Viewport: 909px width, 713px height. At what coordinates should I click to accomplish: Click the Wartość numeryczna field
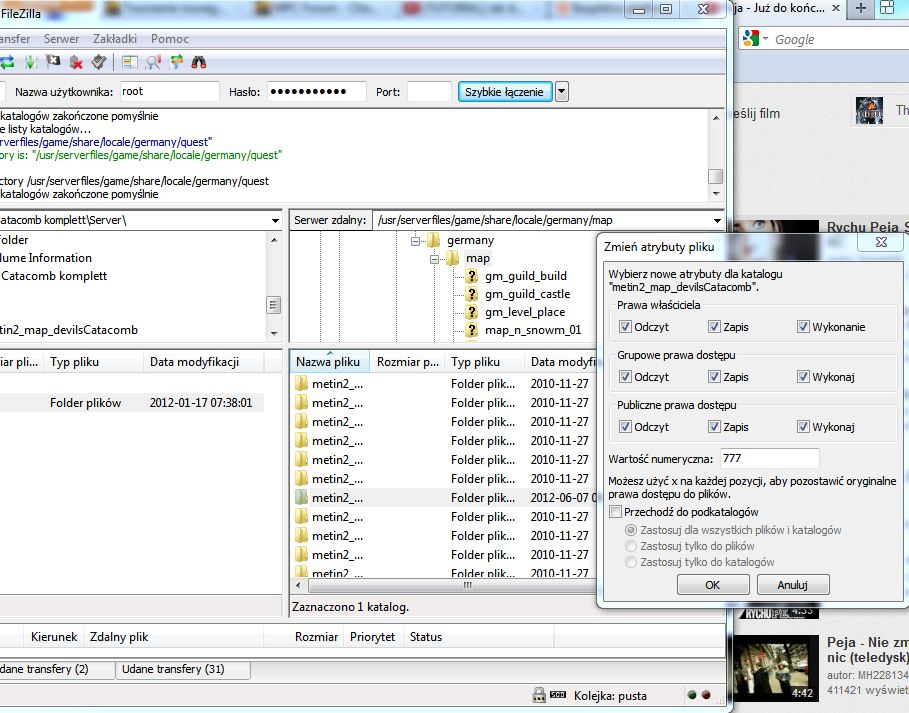(x=769, y=459)
